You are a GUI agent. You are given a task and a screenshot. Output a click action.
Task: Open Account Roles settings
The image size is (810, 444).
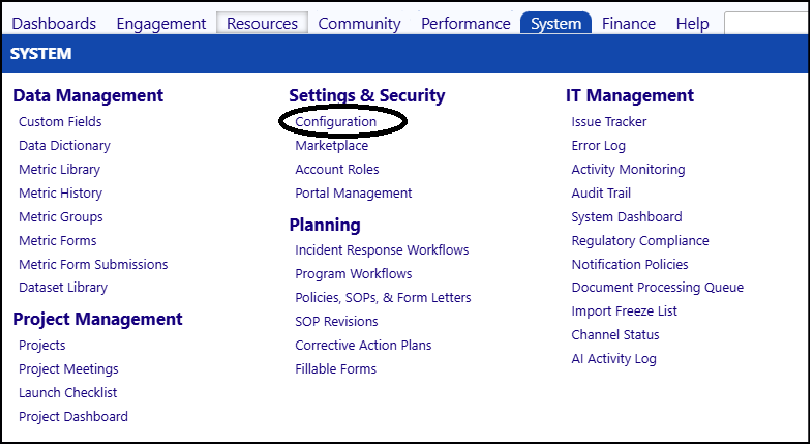[337, 170]
